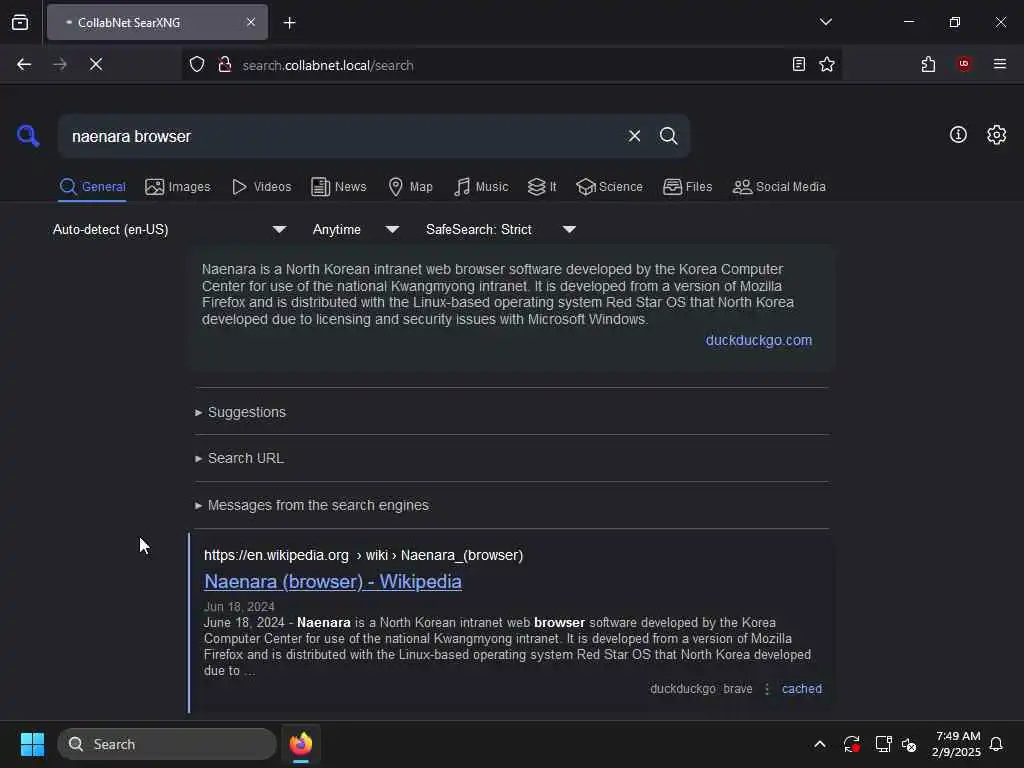Open SearXNG preferences gear
Viewport: 1024px width, 768px height.
(996, 135)
